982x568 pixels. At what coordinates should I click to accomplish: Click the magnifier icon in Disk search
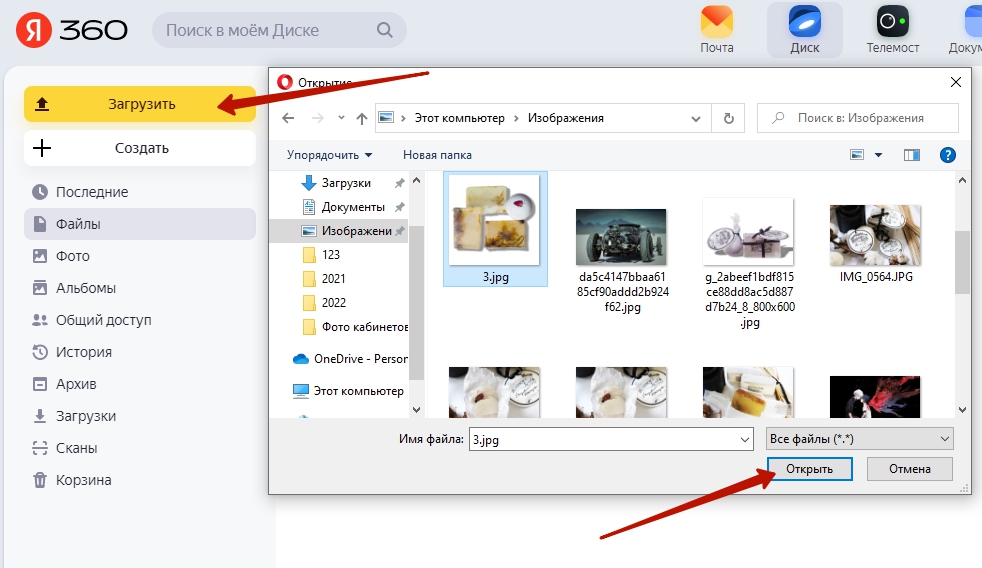[385, 30]
